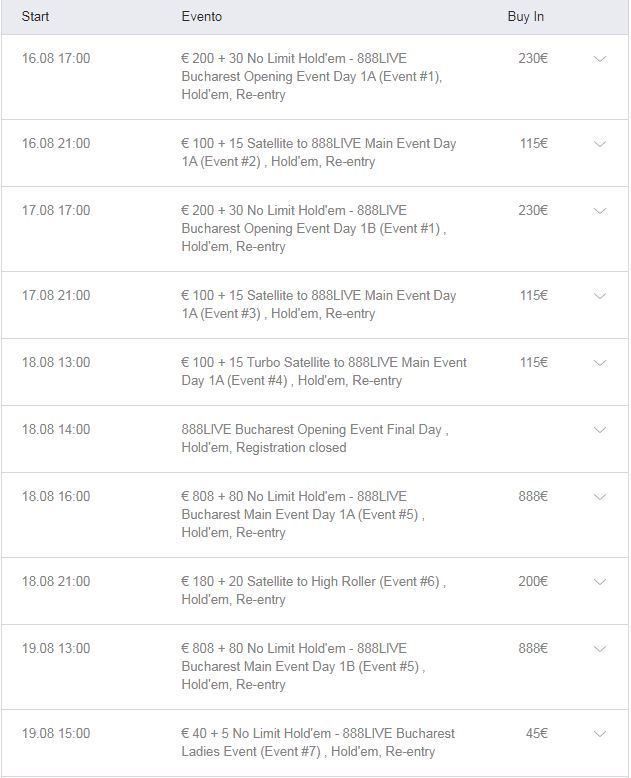
Task: Expand the Opening Event Final Day chevron
Action: (x=600, y=430)
